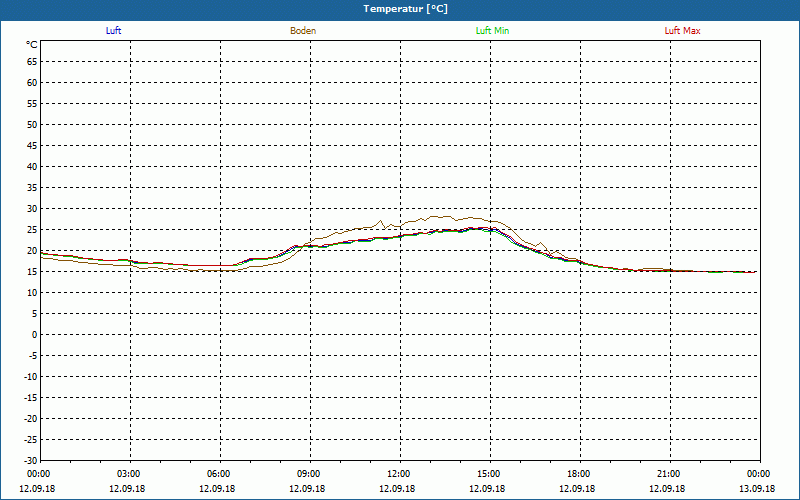
Task: Click the '21:00' time label
Action: [668, 474]
